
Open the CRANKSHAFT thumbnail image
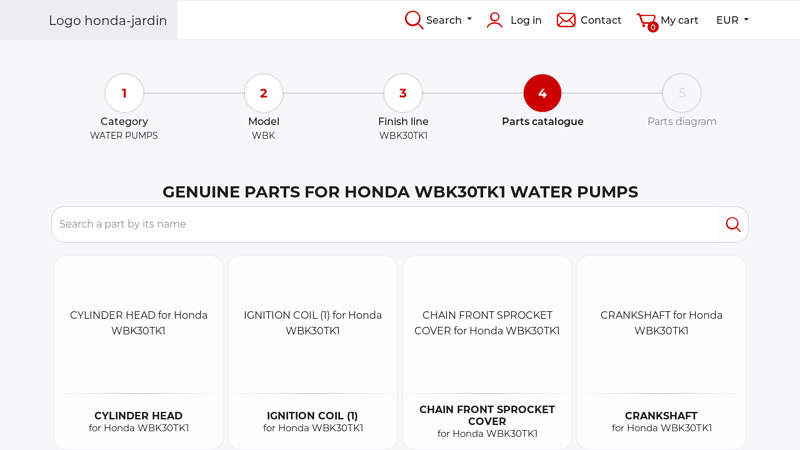tap(661, 323)
